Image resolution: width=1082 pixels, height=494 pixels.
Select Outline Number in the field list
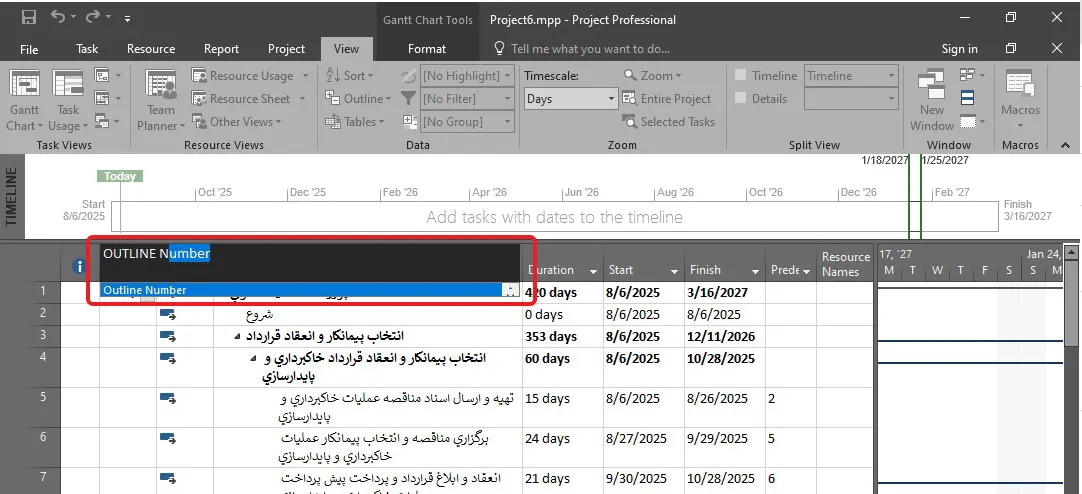303,290
